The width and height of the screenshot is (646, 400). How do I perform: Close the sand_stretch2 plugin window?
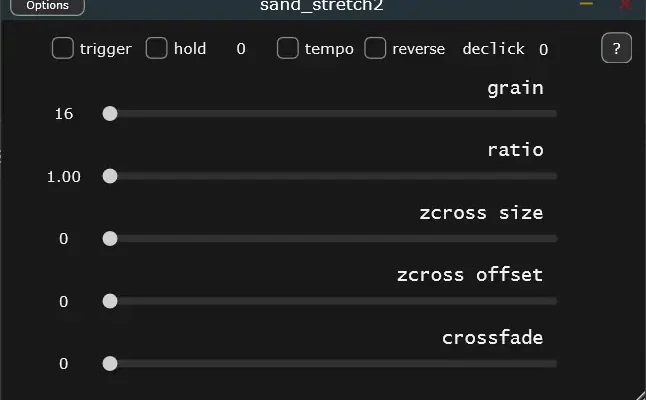(625, 4)
